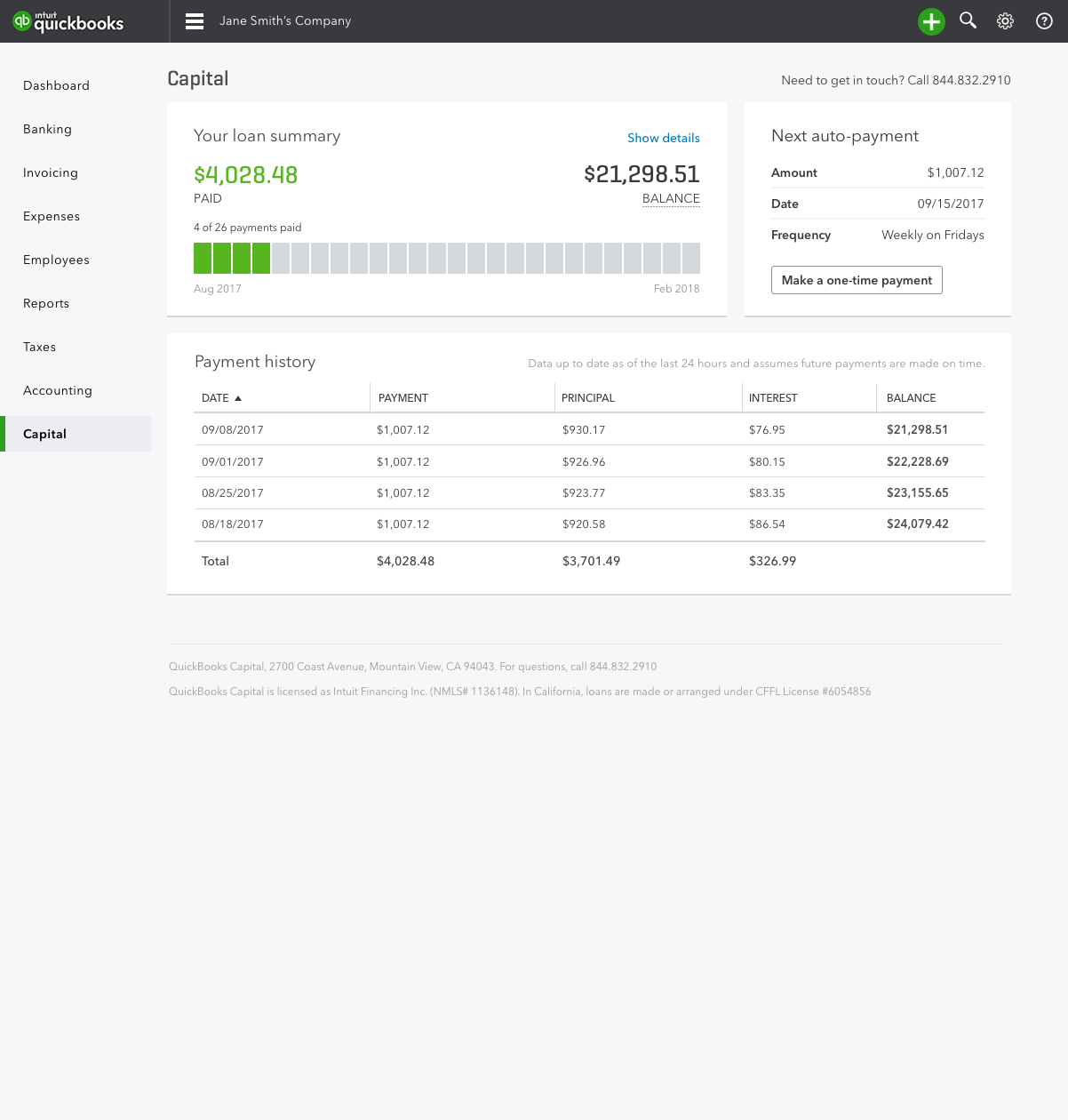Screen dimensions: 1068x1120
Task: Click the $23,155.65 balance cell
Action: click(917, 492)
